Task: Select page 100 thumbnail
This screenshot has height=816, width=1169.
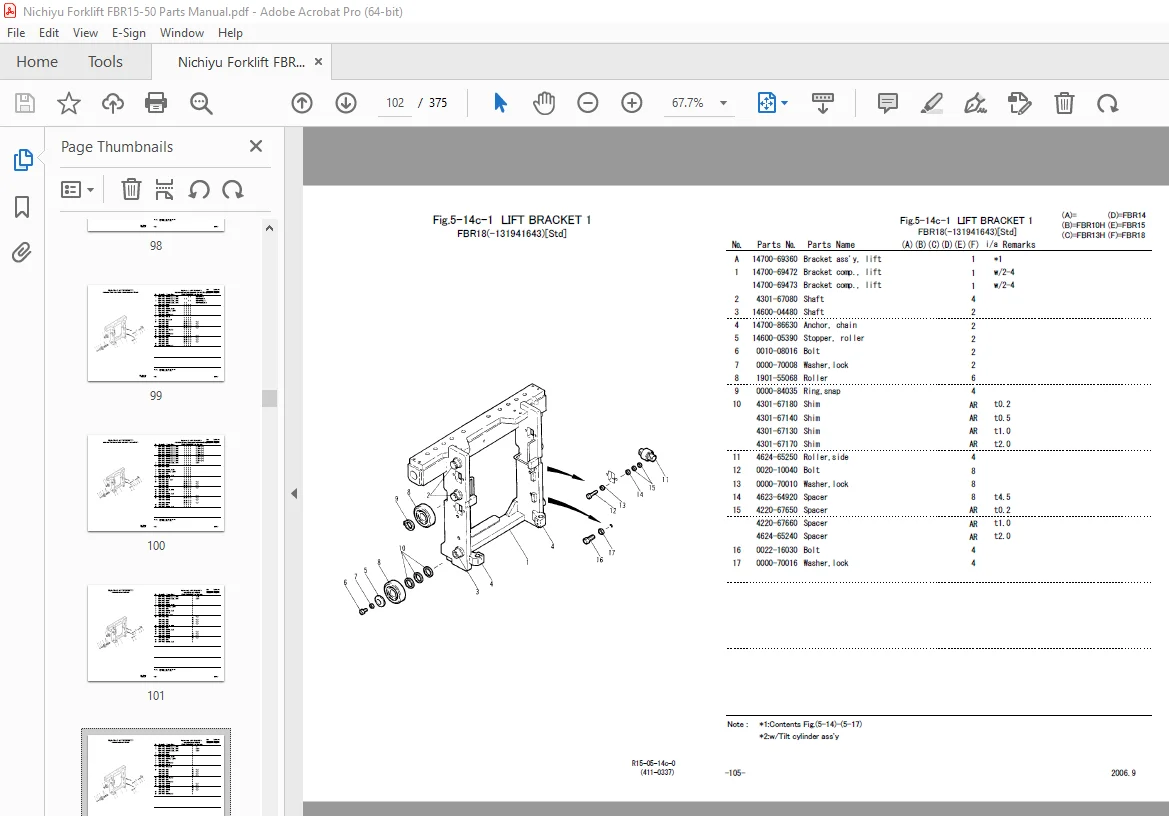Action: tap(156, 483)
